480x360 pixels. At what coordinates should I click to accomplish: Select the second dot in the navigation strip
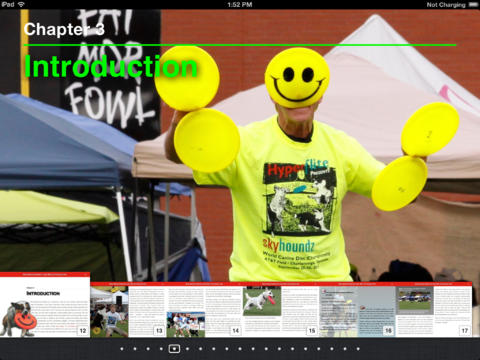[x=135, y=349]
